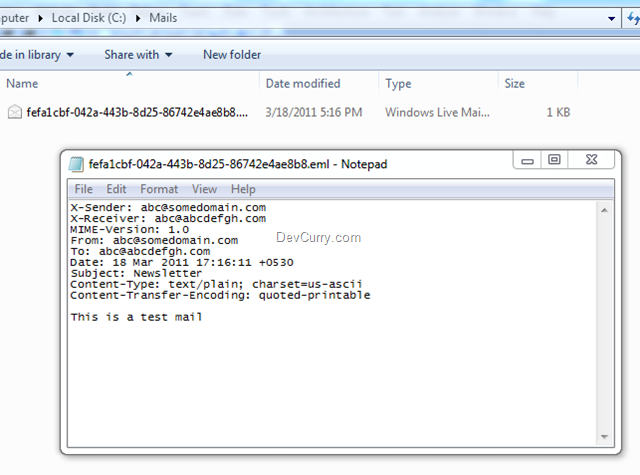Image resolution: width=640 pixels, height=475 pixels.
Task: Click the X-Sender line in Notepad
Action: 168,207
